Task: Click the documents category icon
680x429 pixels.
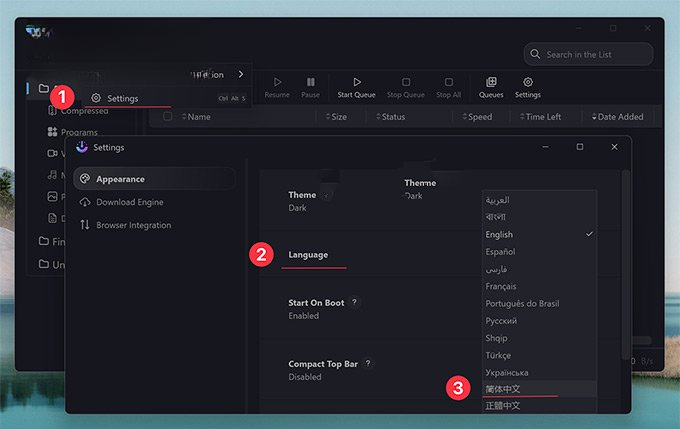Action: point(52,218)
